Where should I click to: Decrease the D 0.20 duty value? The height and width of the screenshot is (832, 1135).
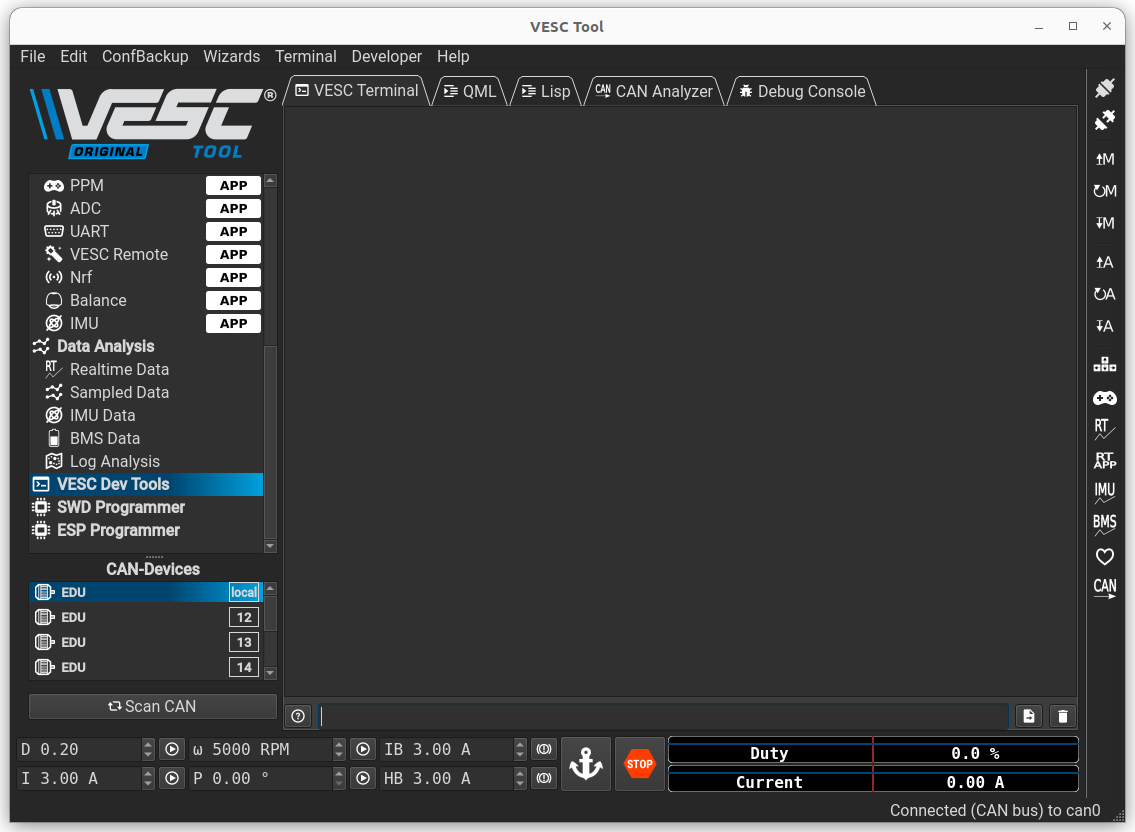coord(148,752)
